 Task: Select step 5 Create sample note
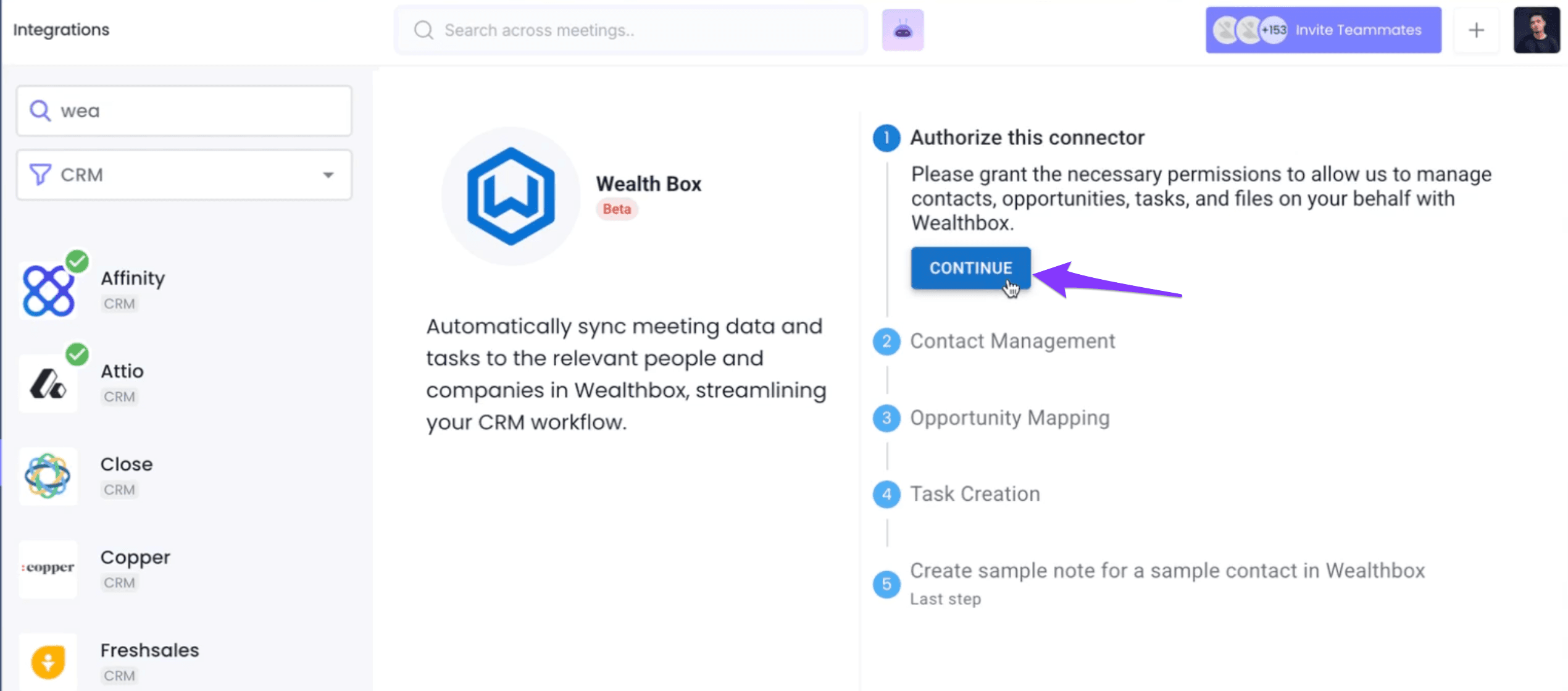(x=1149, y=583)
